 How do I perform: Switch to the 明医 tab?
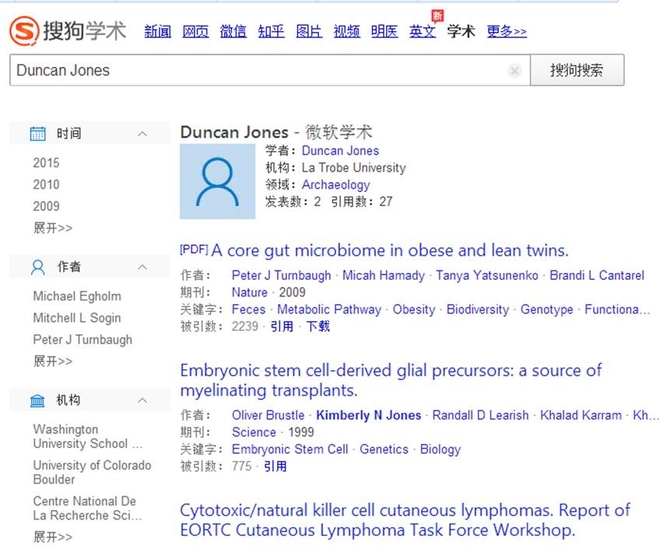385,31
